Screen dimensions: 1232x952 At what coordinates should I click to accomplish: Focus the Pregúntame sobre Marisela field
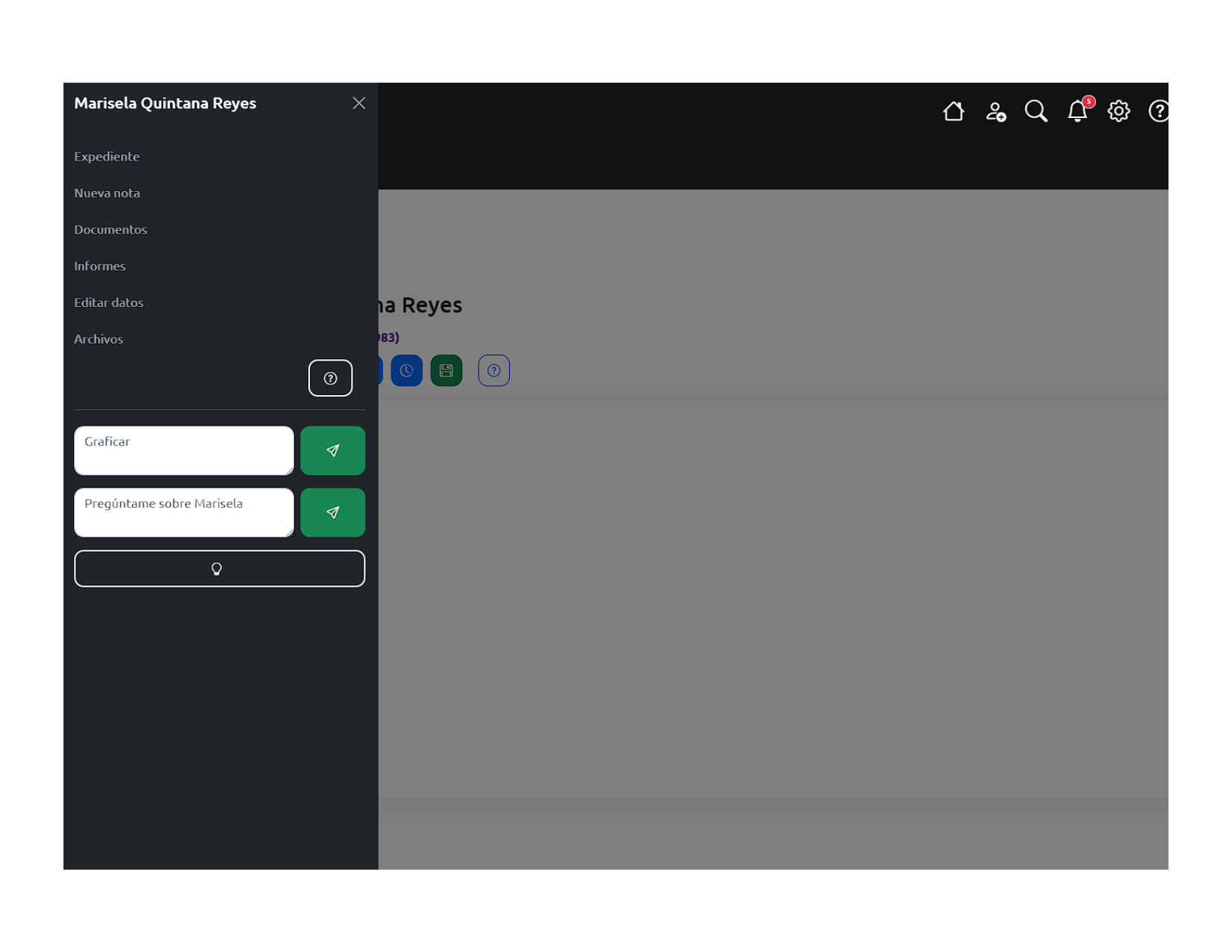pyautogui.click(x=184, y=512)
